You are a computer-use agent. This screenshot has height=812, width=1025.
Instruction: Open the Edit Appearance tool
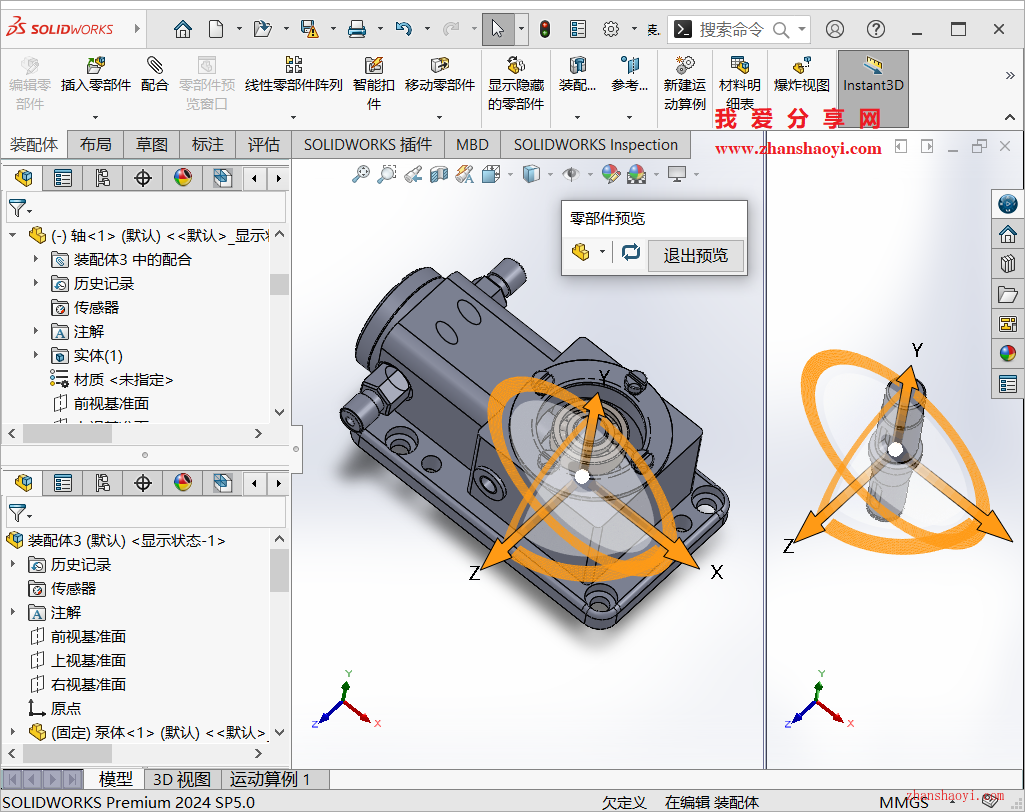[609, 173]
